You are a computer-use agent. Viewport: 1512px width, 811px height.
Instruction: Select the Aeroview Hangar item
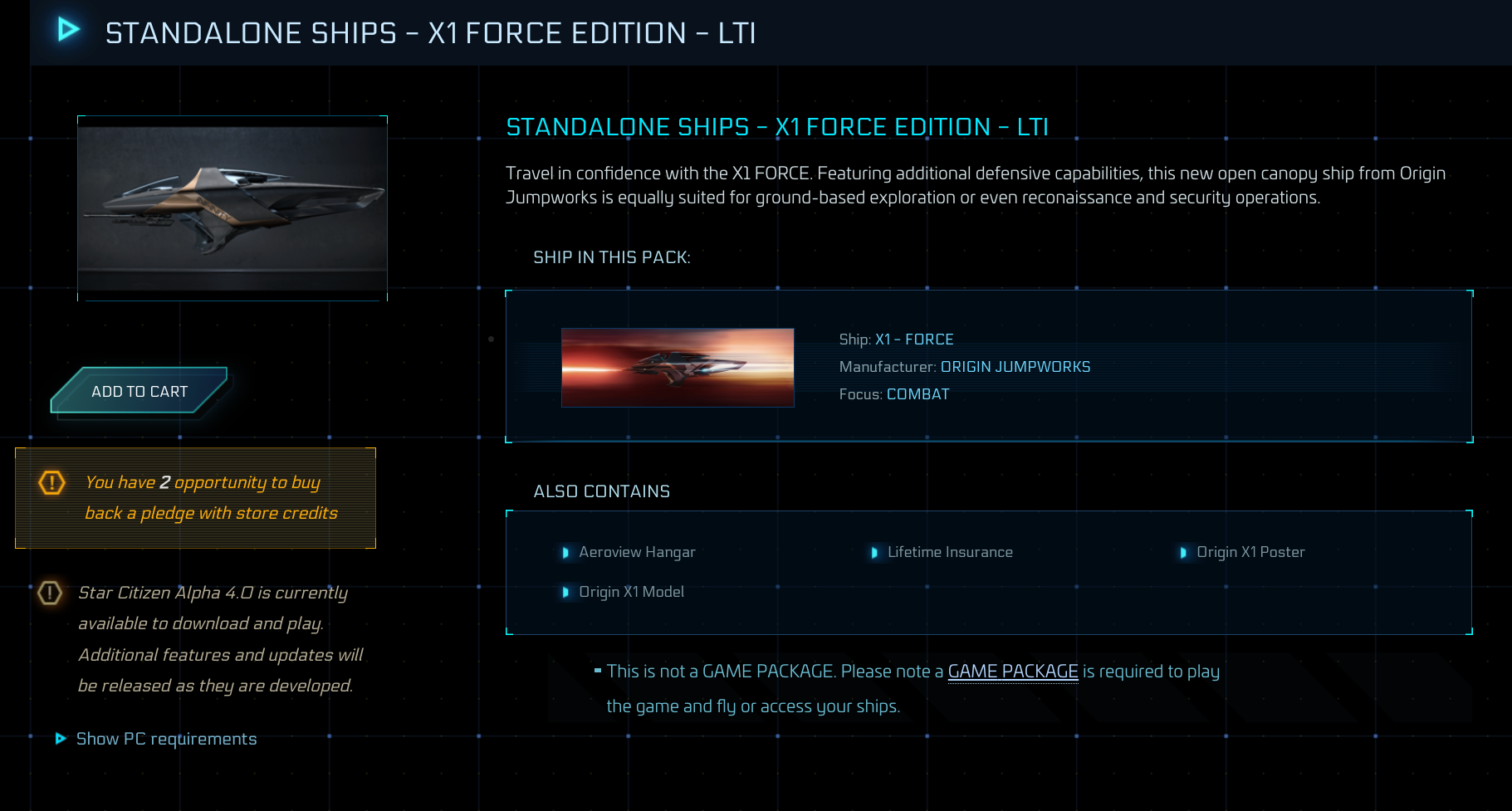(637, 553)
